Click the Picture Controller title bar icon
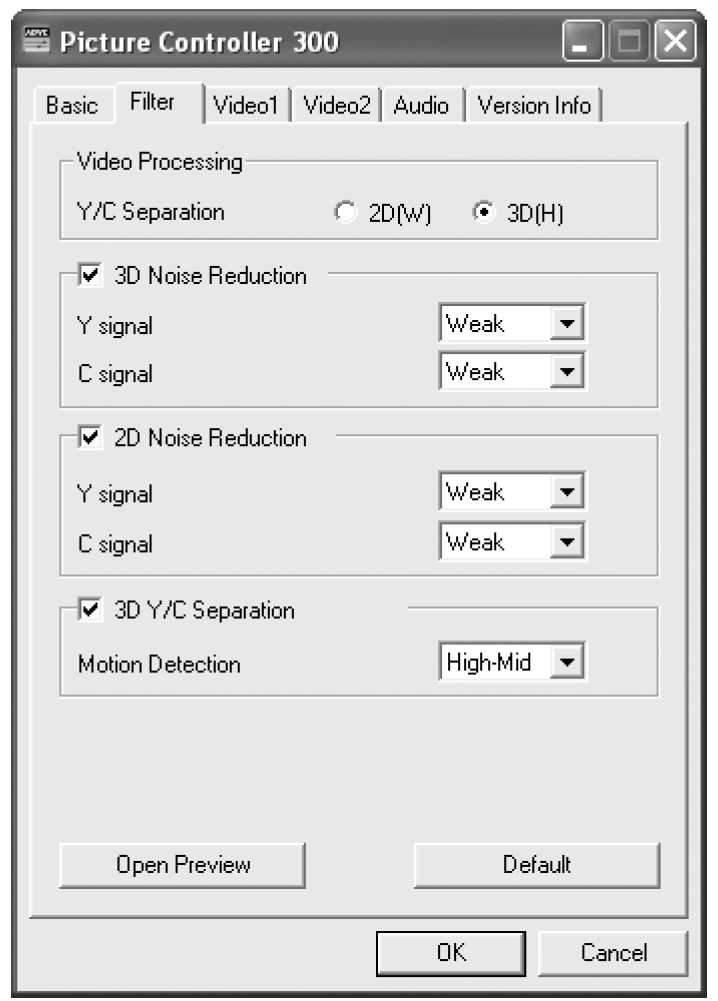718x1001 pixels. coord(36,40)
